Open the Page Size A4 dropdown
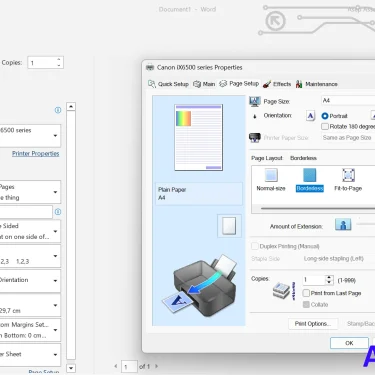This screenshot has height=375, width=375. [x=348, y=100]
